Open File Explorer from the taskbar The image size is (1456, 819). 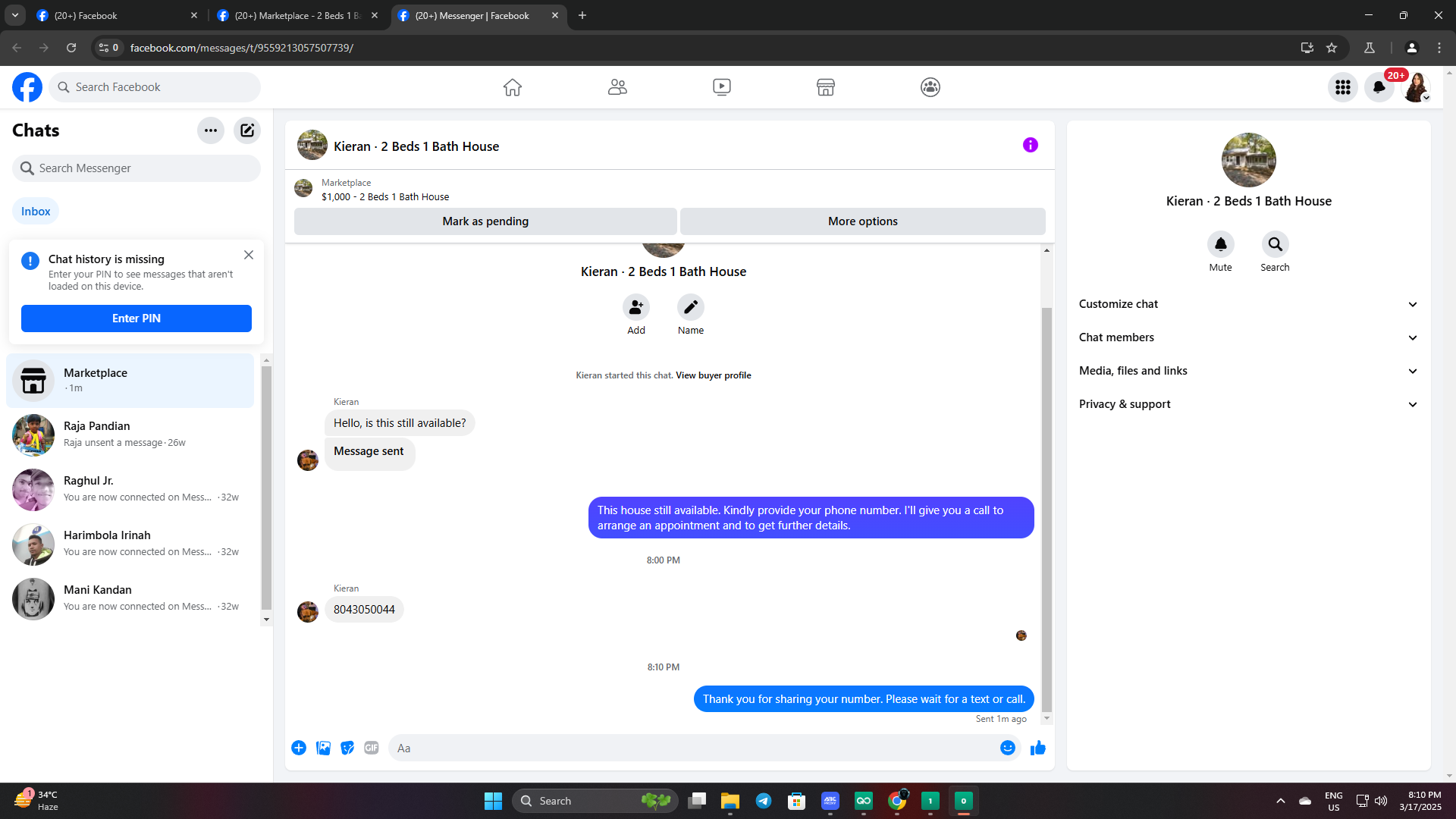click(x=730, y=801)
